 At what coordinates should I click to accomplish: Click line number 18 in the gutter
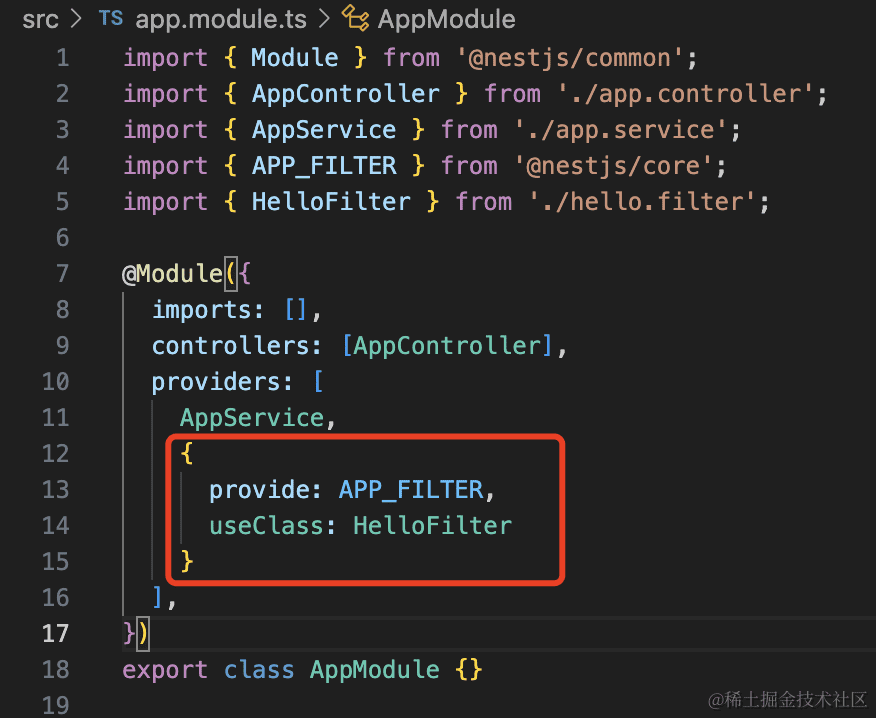[55, 670]
